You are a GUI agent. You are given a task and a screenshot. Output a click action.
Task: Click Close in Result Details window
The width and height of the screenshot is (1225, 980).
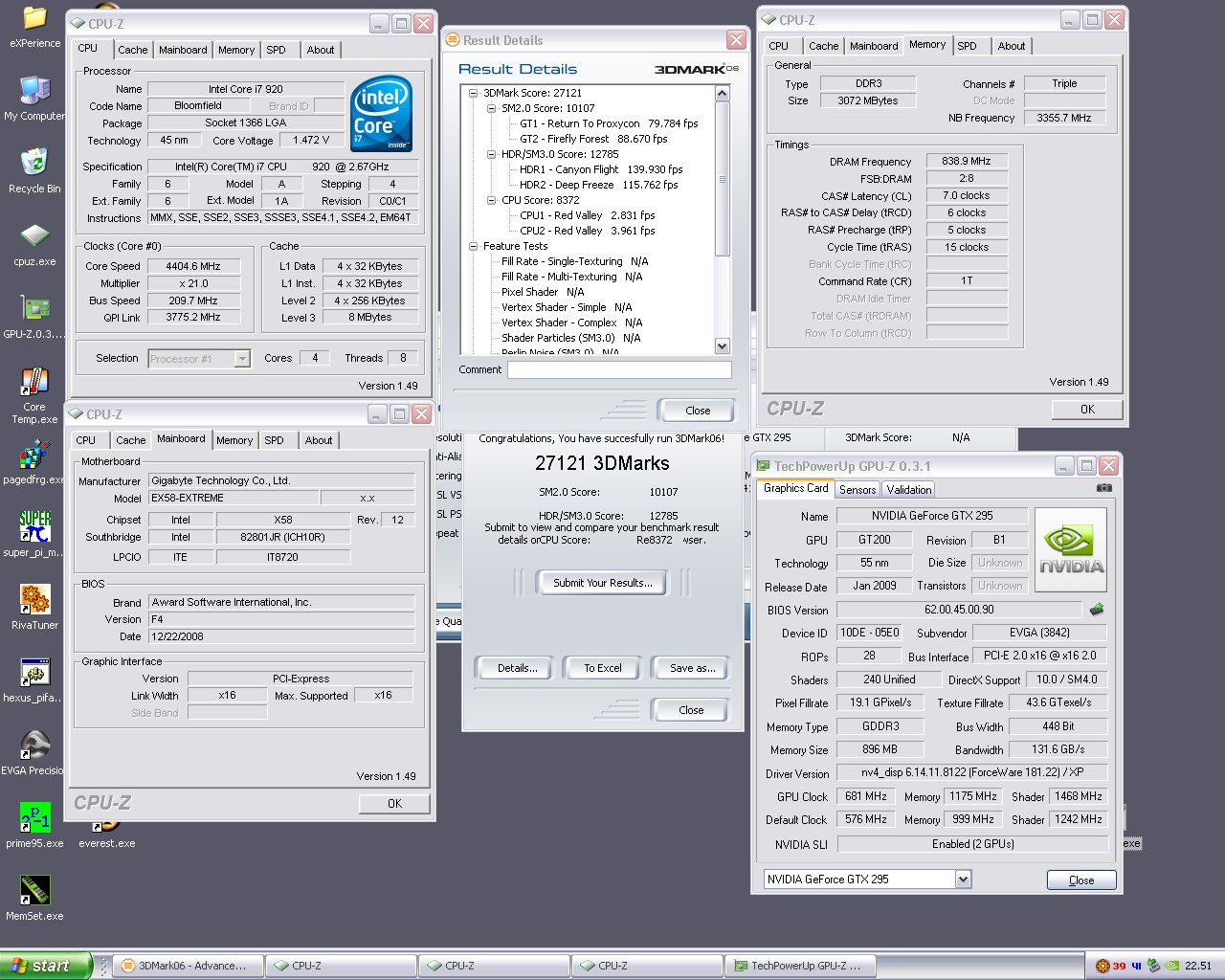698,411
